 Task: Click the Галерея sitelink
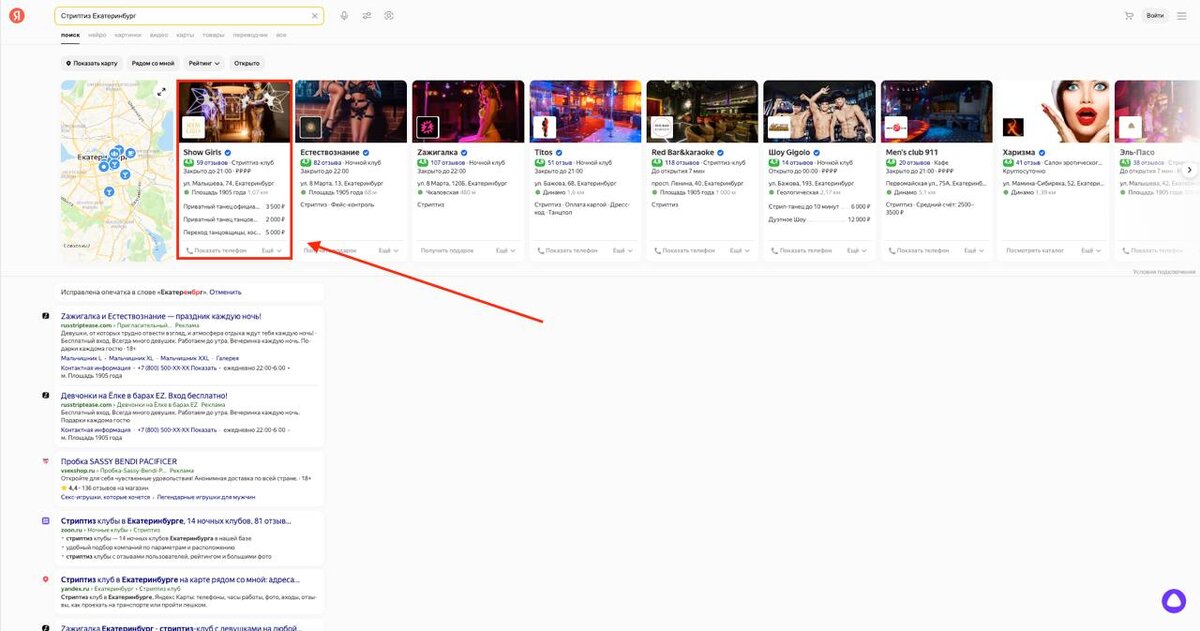point(228,357)
